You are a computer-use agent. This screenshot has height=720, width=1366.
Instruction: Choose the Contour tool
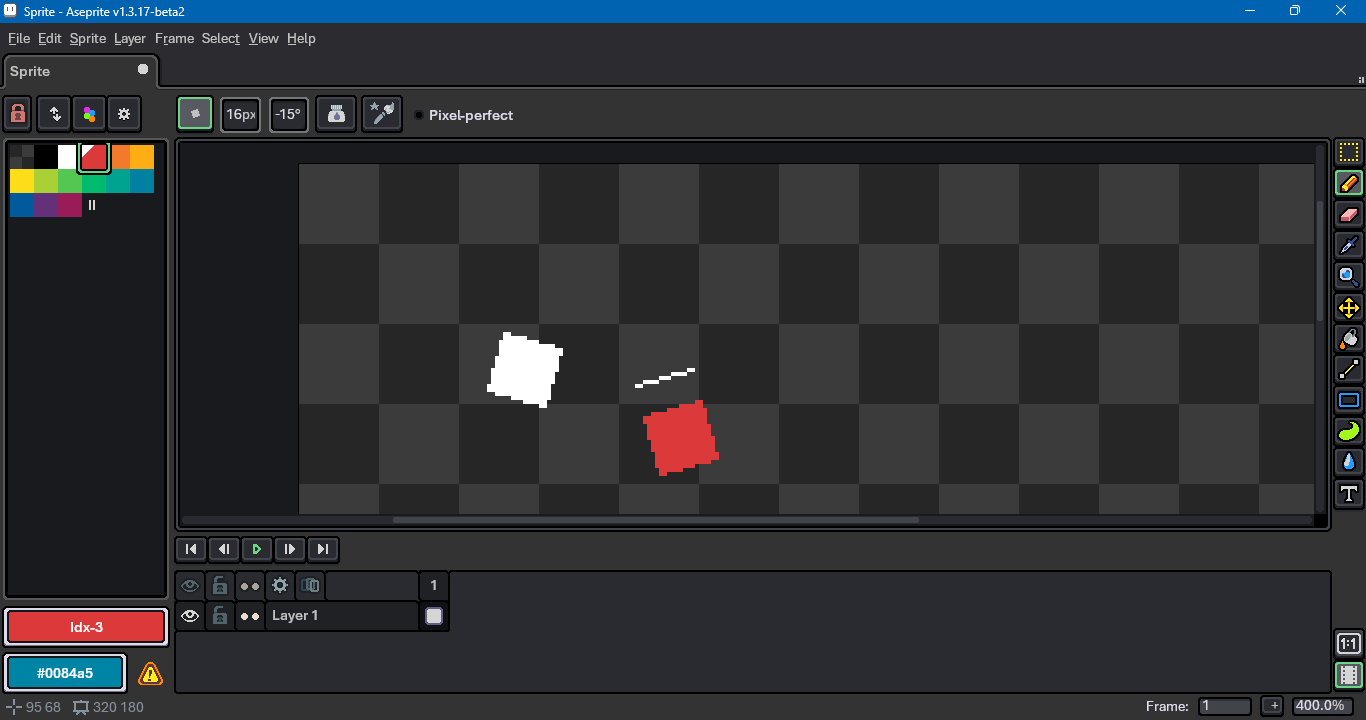point(1349,431)
